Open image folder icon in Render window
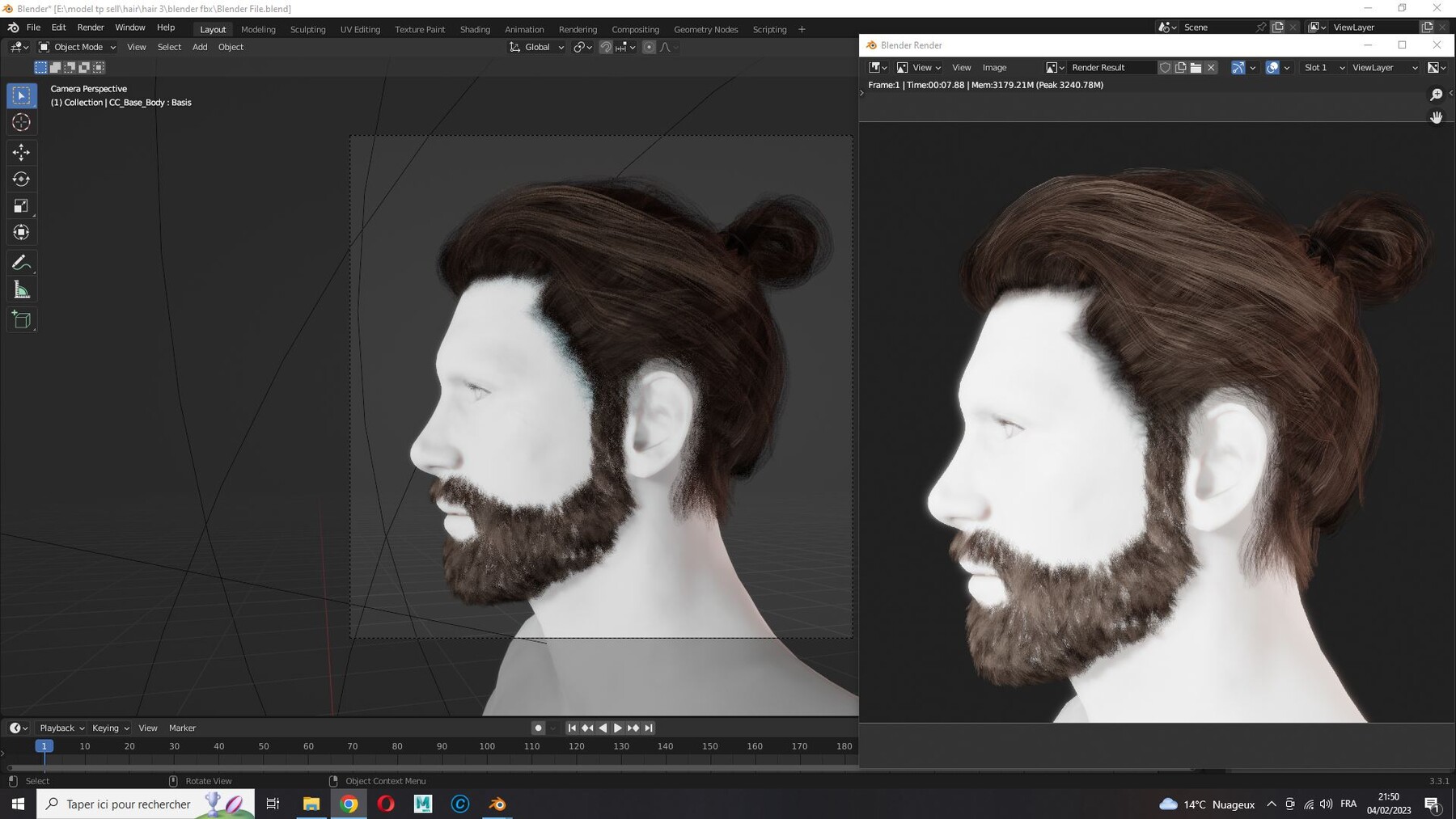This screenshot has height=819, width=1456. 1196,68
